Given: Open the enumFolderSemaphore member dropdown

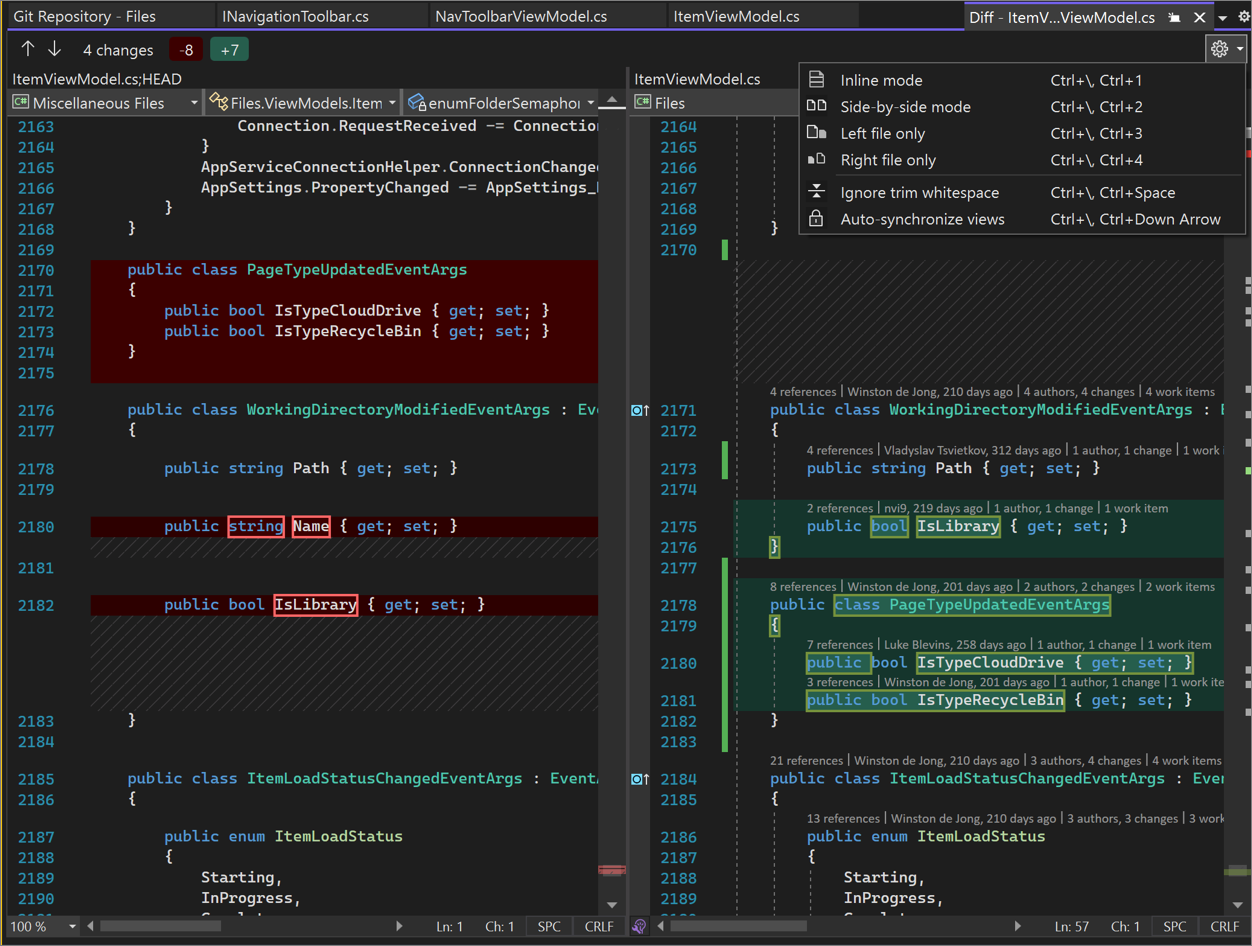Looking at the screenshot, I should pyautogui.click(x=589, y=102).
